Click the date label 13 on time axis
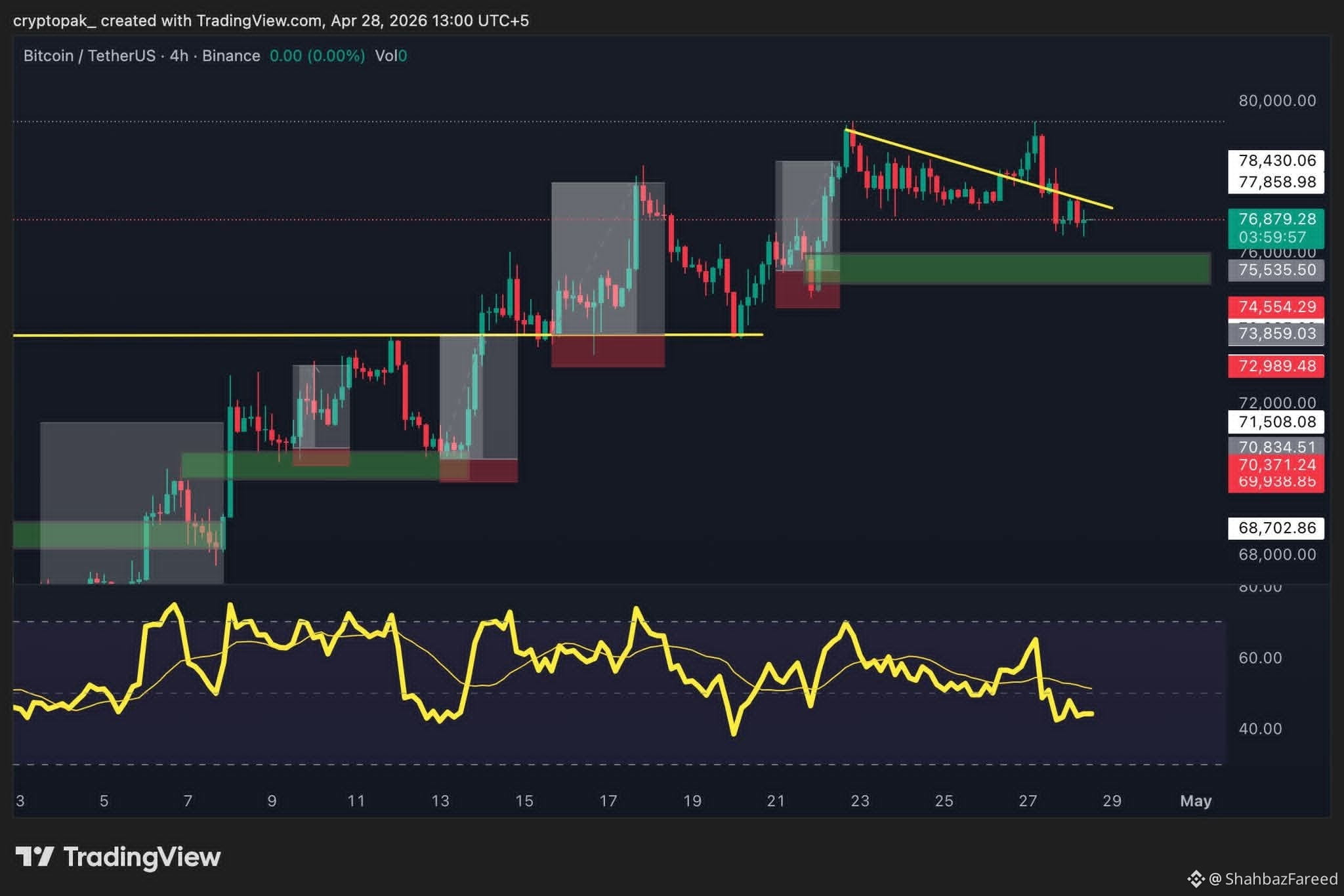The height and width of the screenshot is (896, 1344). pyautogui.click(x=440, y=801)
